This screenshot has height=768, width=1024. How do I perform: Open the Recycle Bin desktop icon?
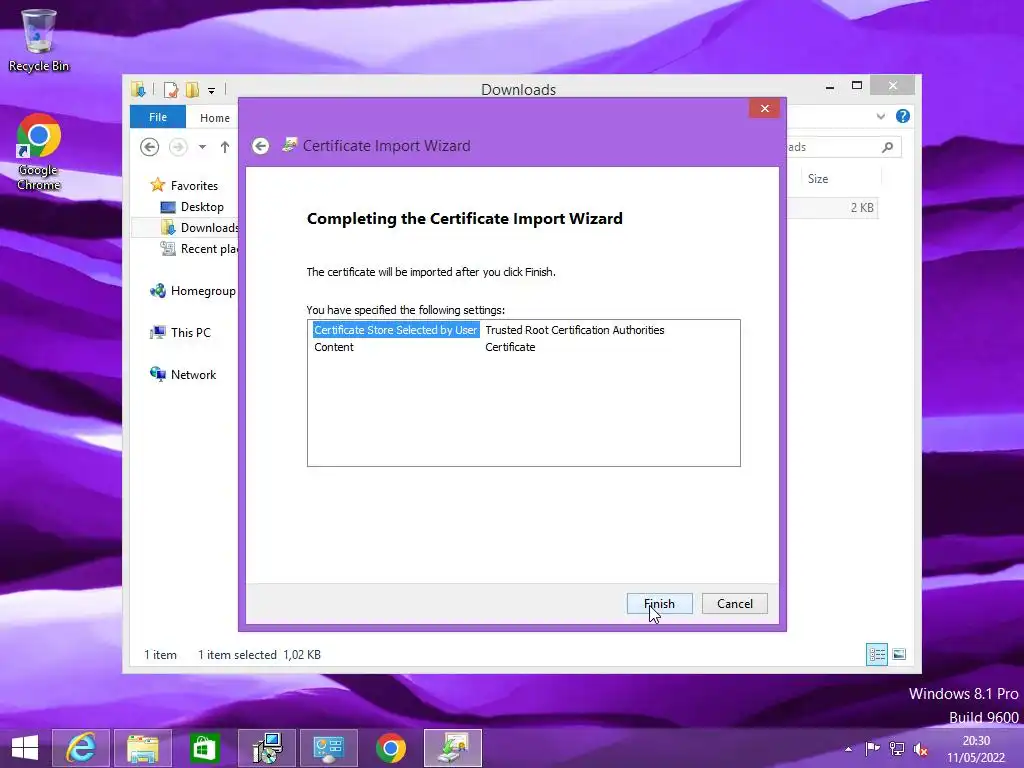click(x=39, y=40)
